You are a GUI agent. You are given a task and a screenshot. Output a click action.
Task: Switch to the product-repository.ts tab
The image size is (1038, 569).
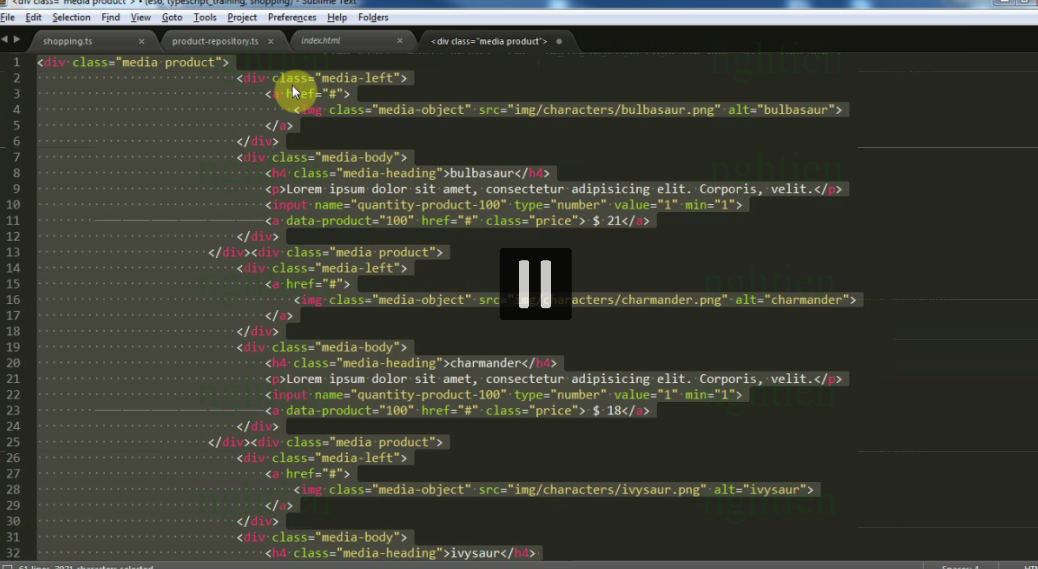(215, 41)
